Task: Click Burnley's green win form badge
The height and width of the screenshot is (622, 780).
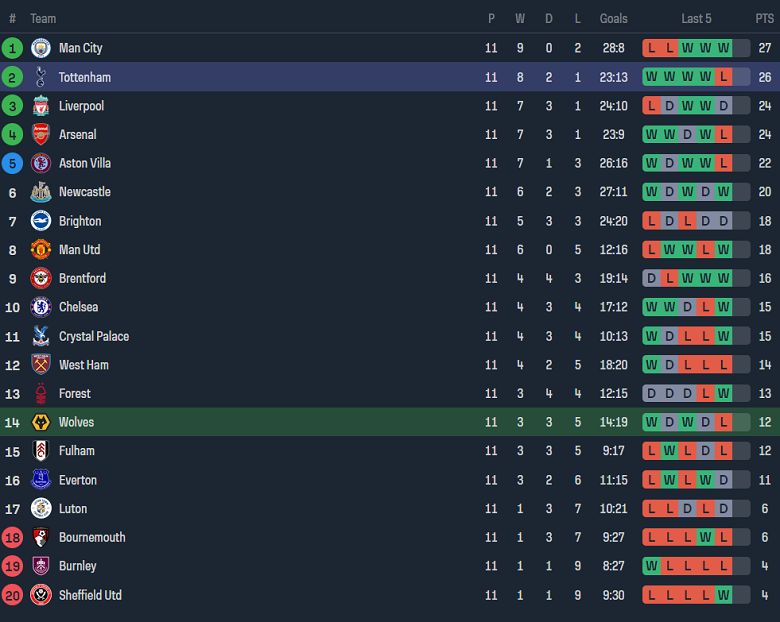Action: (651, 566)
